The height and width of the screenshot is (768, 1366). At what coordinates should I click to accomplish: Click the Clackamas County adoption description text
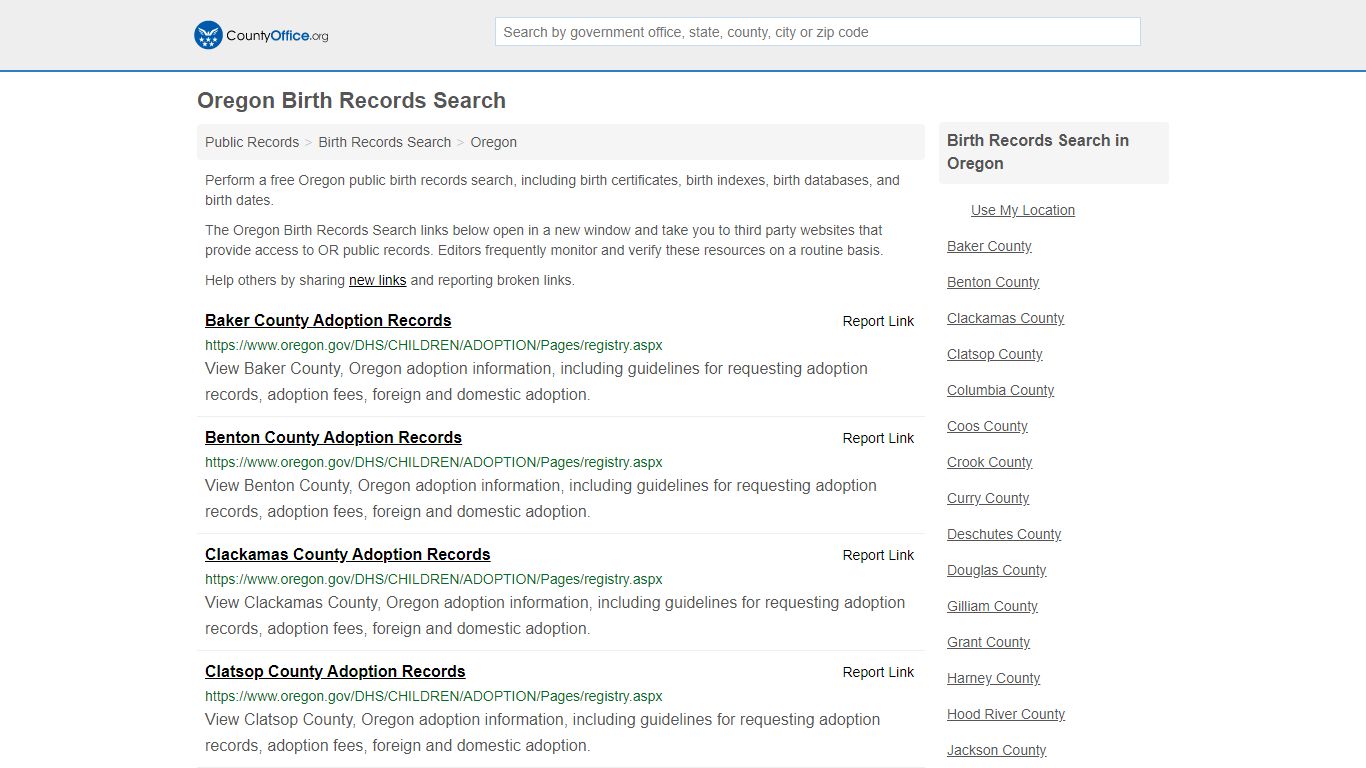[555, 615]
